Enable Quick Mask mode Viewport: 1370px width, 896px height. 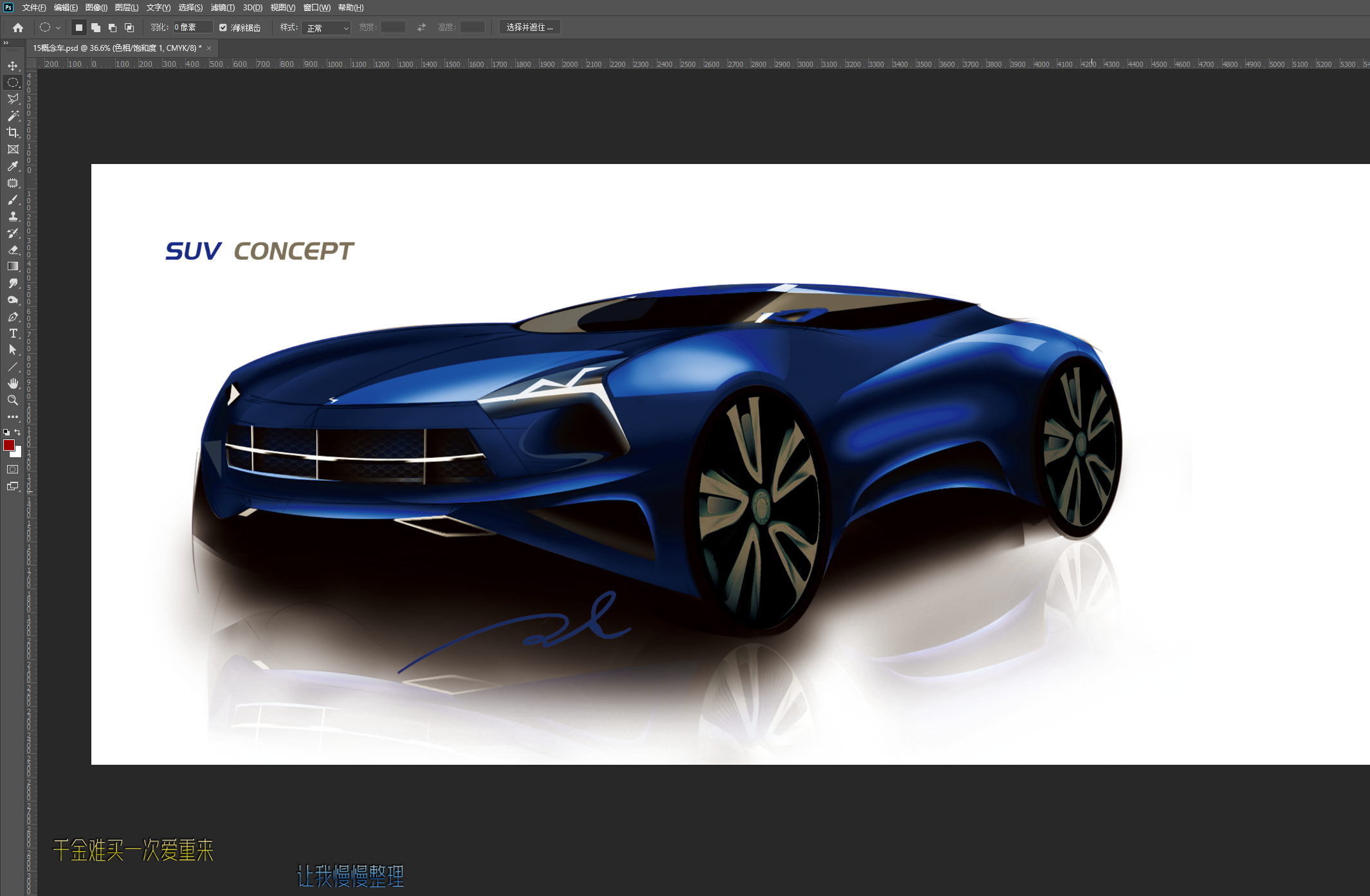pos(13,469)
